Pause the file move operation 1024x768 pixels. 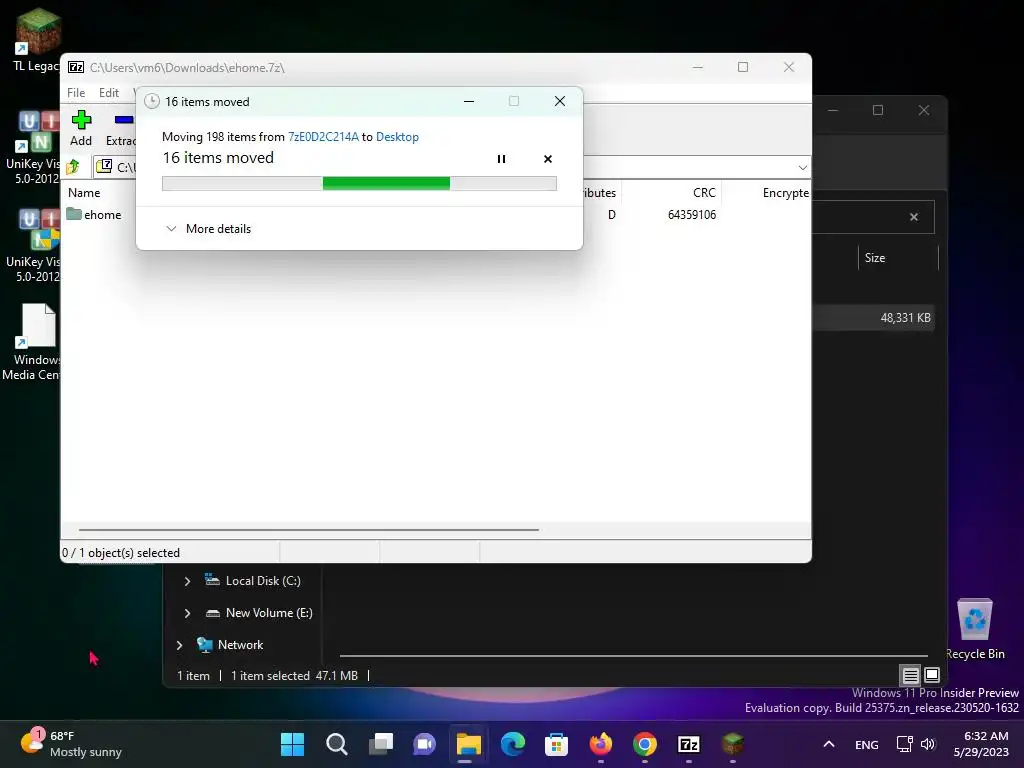point(501,159)
